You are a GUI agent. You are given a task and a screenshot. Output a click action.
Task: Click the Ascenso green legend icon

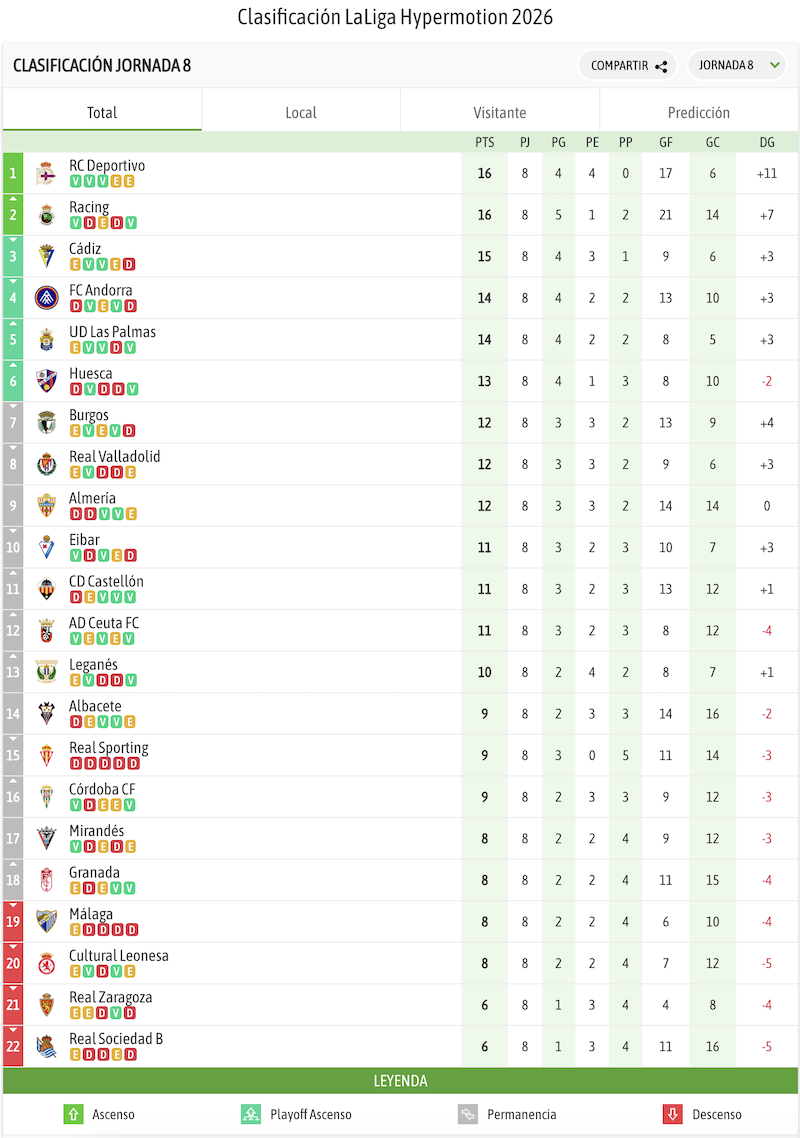click(x=73, y=1114)
